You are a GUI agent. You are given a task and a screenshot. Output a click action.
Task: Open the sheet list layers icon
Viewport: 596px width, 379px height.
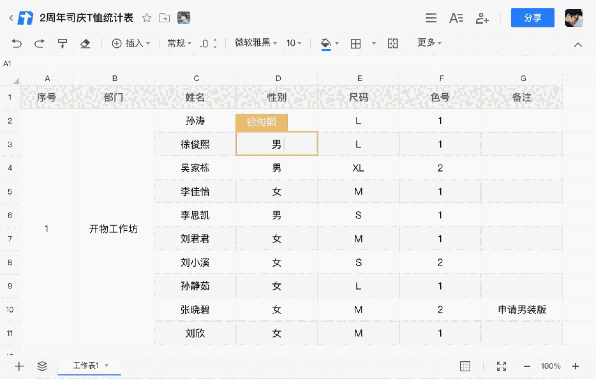(42, 366)
